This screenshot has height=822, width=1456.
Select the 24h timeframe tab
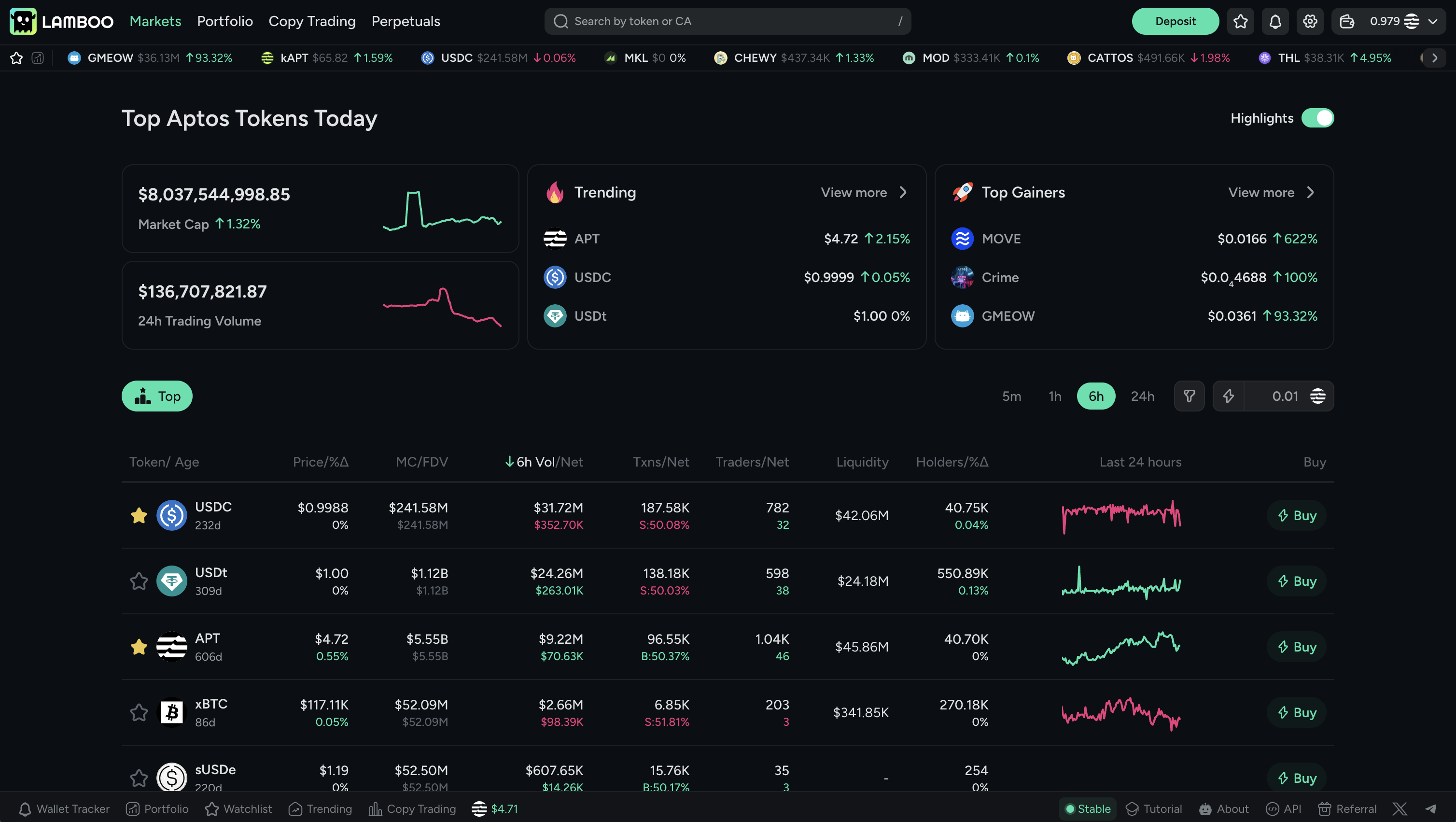tap(1142, 396)
